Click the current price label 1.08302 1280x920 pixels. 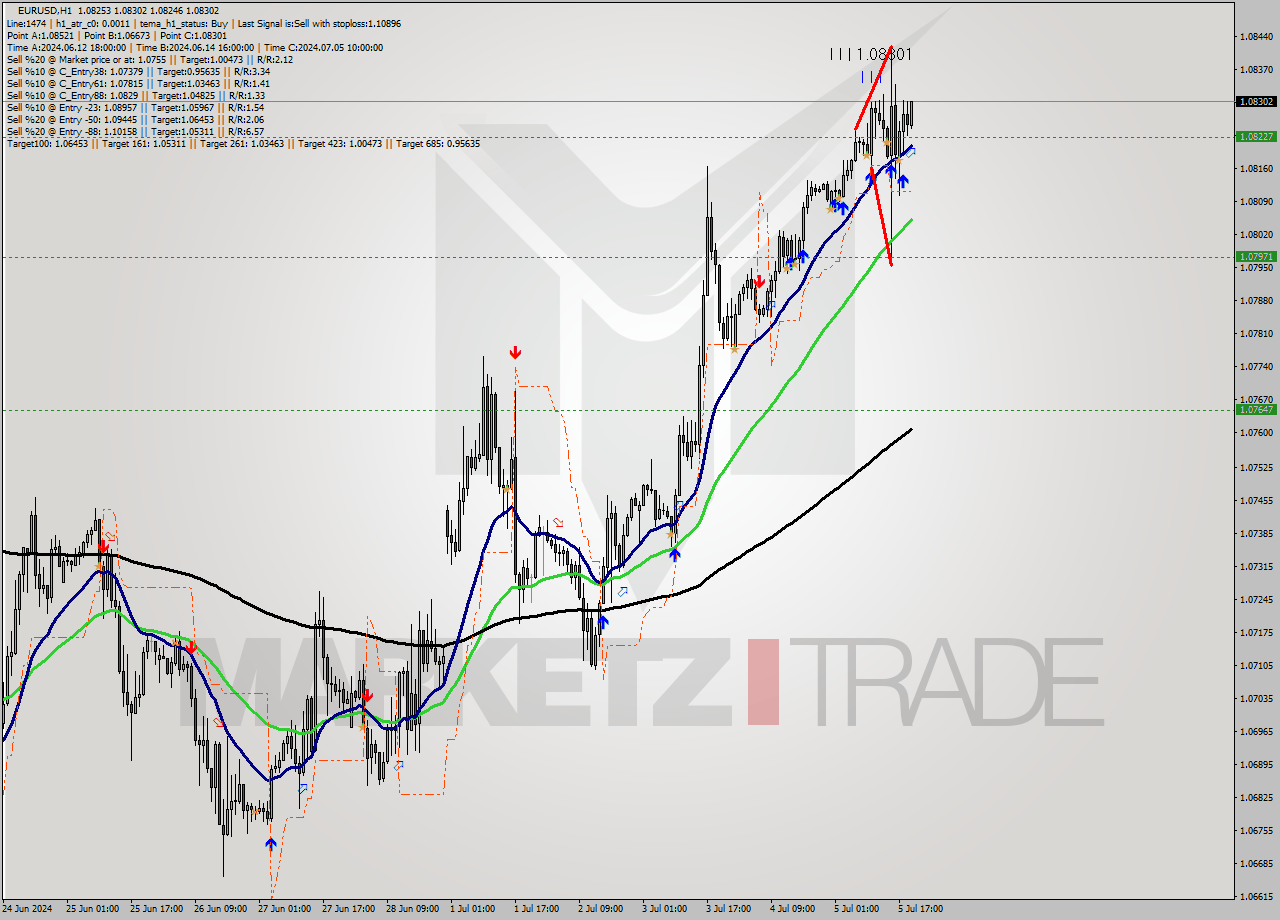[1256, 102]
